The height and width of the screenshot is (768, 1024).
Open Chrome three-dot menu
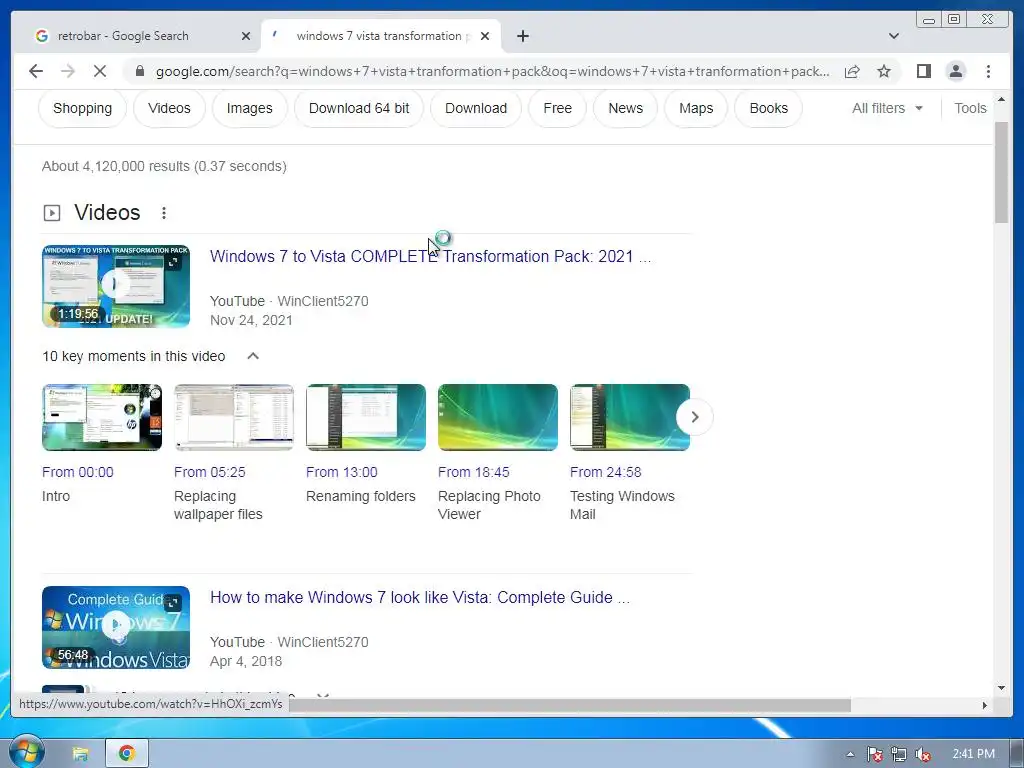tap(988, 71)
